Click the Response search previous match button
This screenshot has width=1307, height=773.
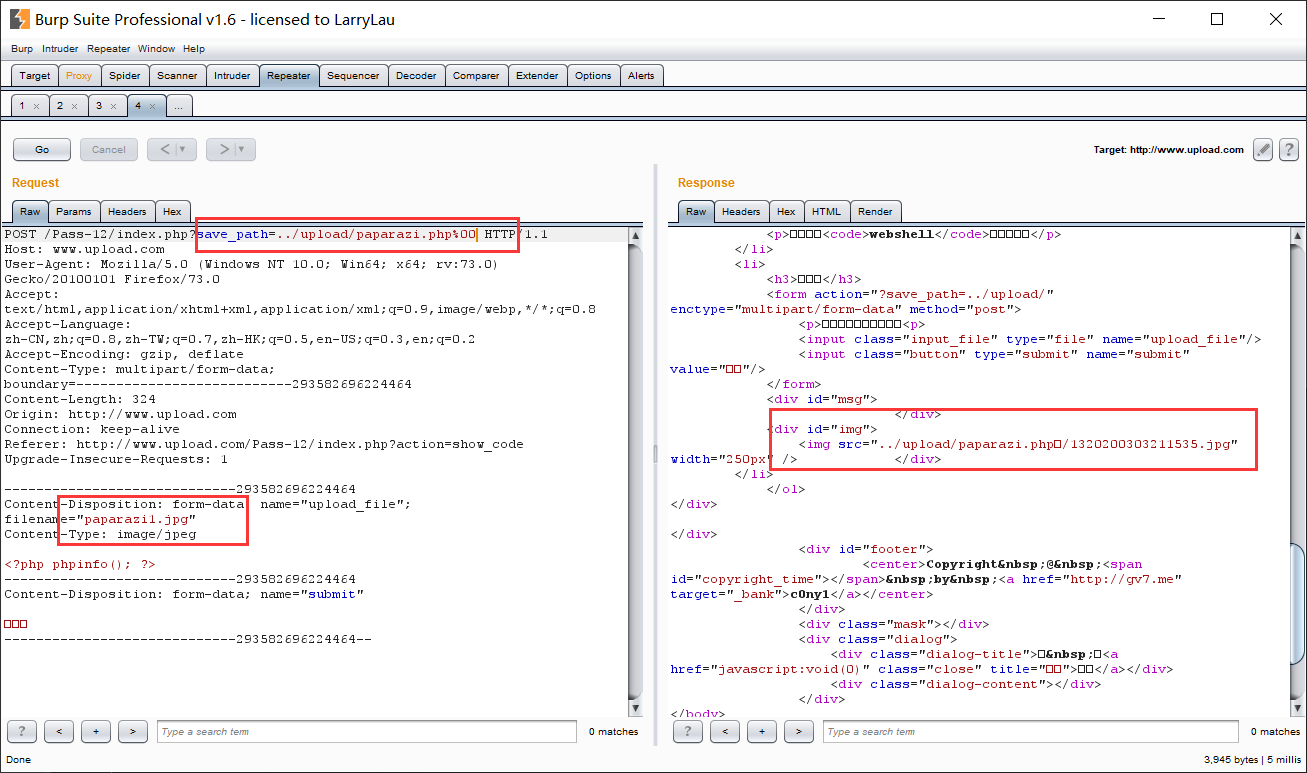725,731
